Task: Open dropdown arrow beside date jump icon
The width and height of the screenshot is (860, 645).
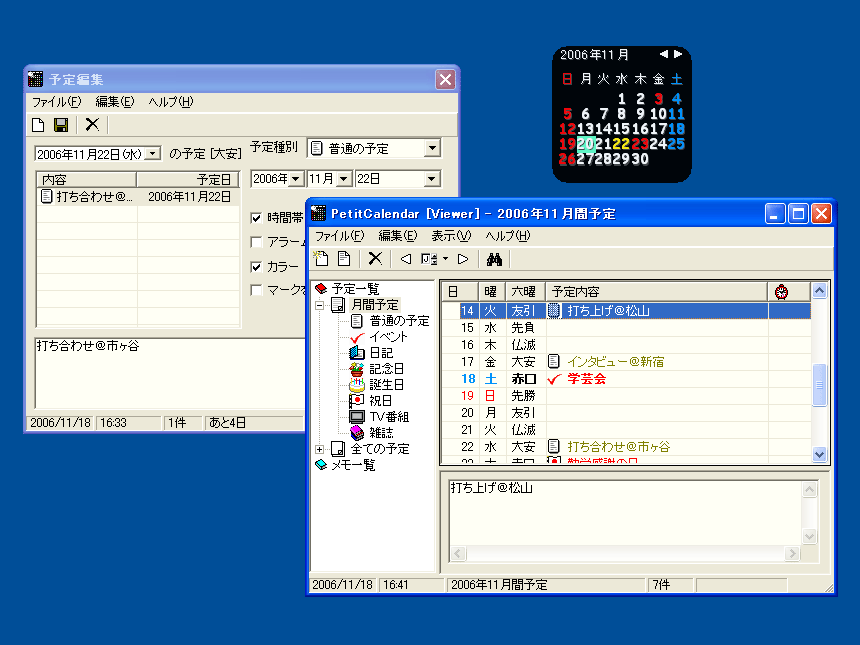Action: click(x=445, y=259)
